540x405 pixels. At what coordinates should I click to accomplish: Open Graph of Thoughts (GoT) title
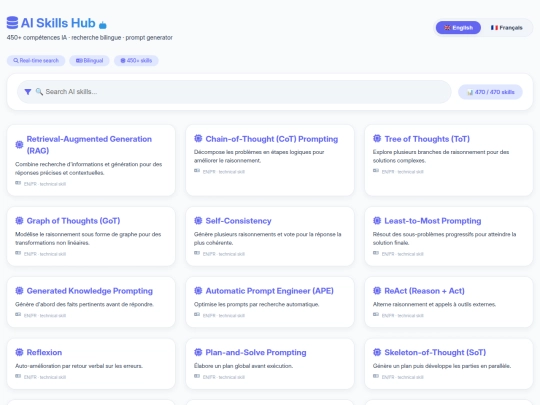click(x=73, y=221)
